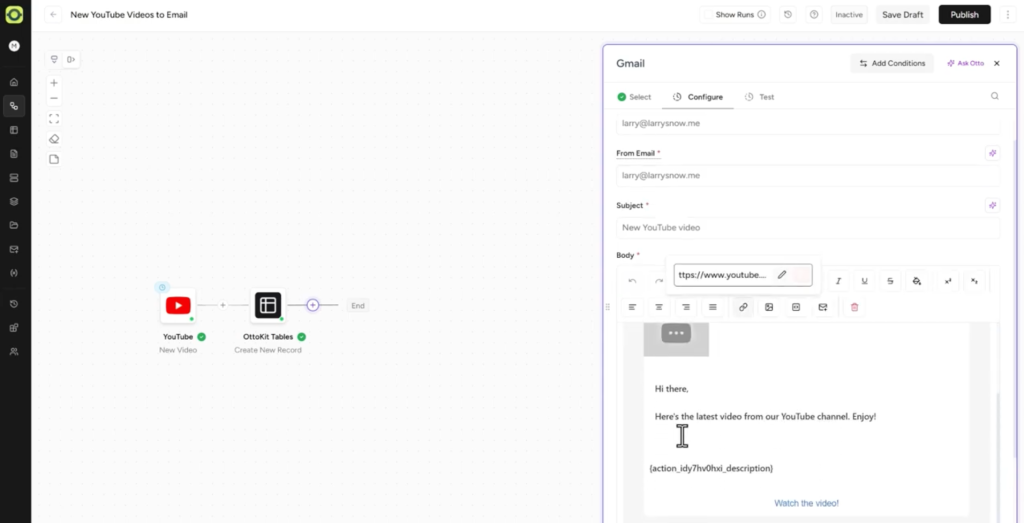This screenshot has width=1024, height=523.
Task: Zoom in on the canvas
Action: click(54, 83)
